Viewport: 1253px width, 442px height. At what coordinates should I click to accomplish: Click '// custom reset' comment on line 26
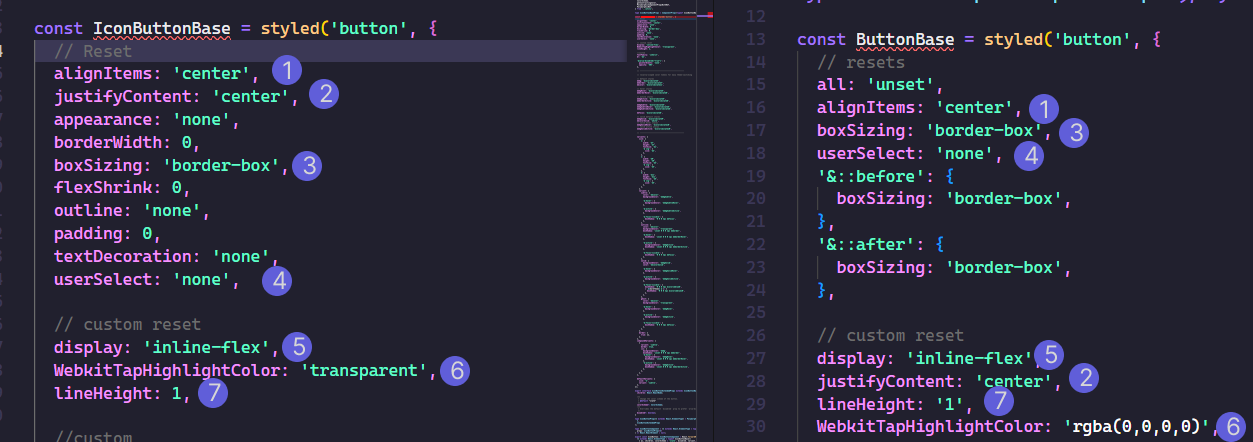[890, 336]
